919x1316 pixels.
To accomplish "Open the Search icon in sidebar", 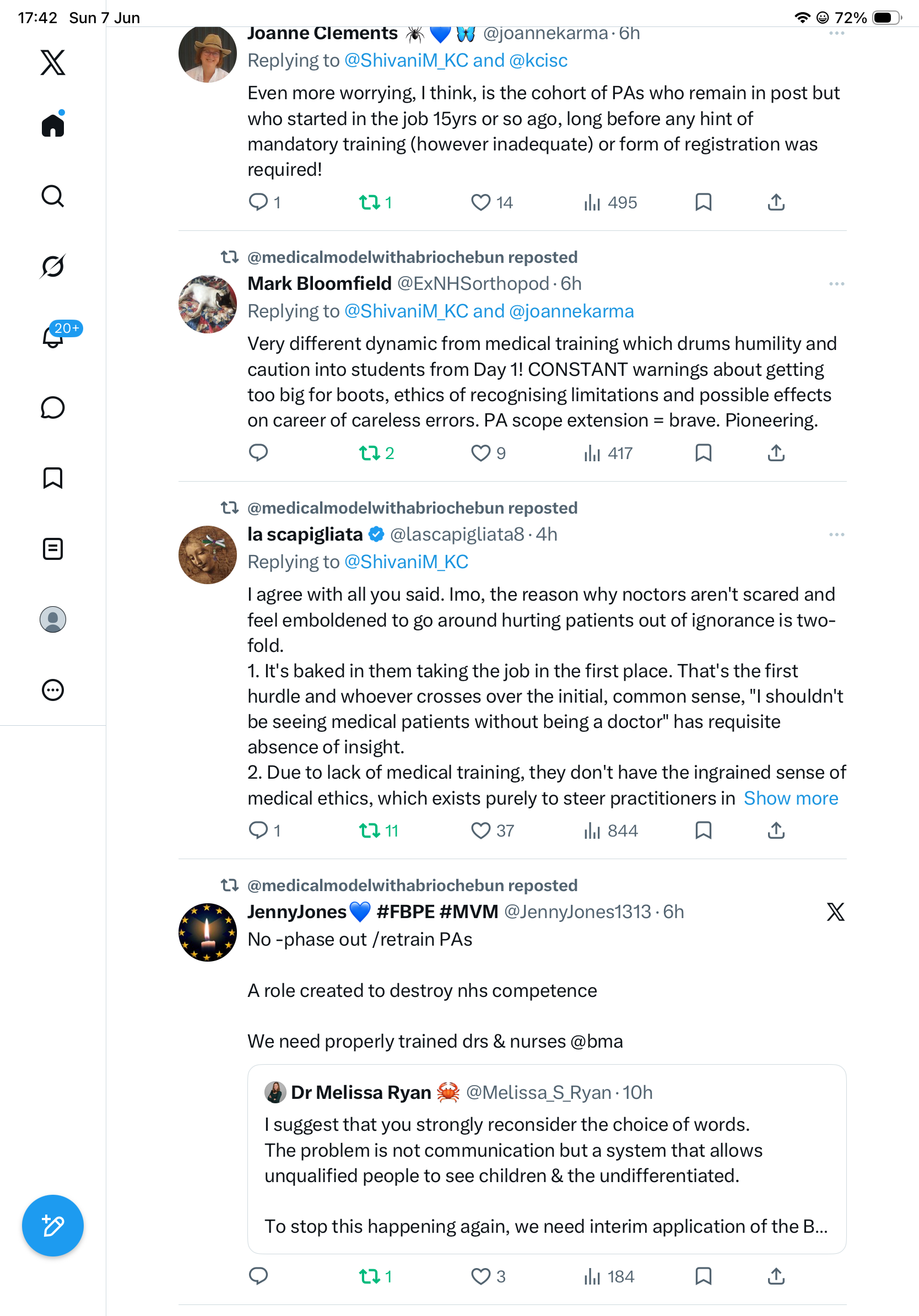I will coord(53,196).
